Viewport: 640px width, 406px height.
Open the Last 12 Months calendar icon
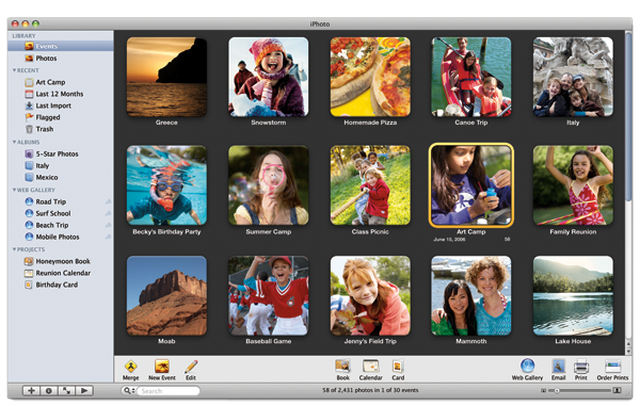click(29, 94)
